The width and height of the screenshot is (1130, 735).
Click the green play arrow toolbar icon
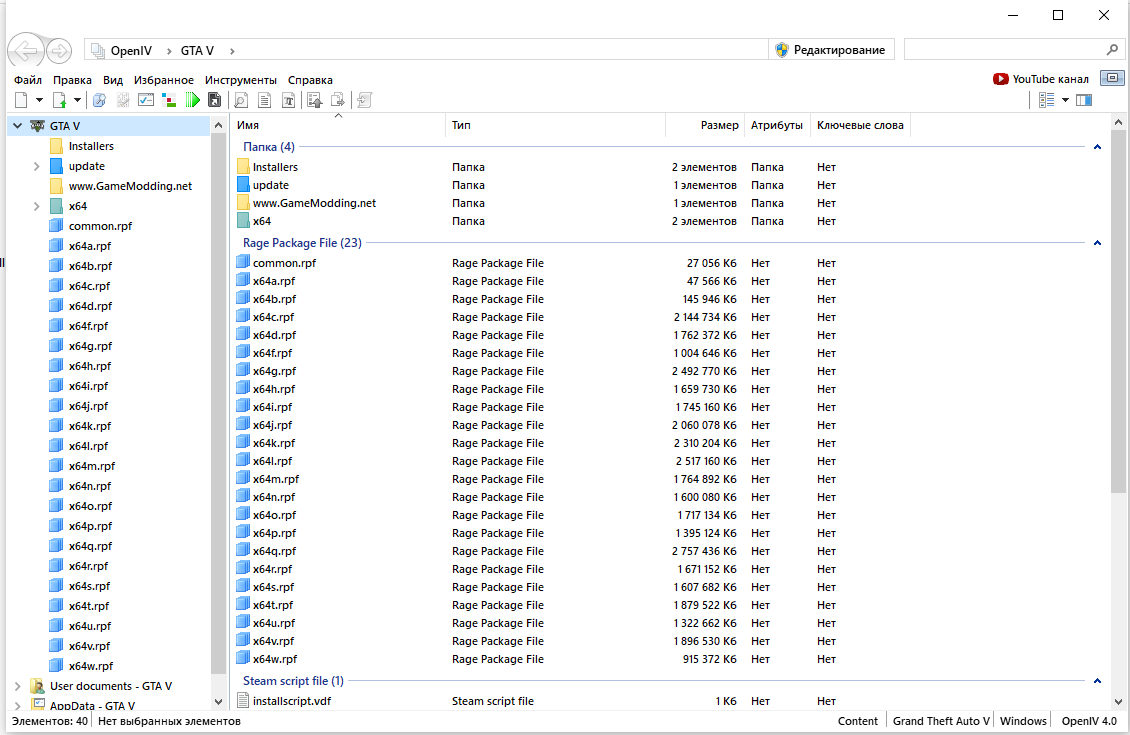(192, 100)
